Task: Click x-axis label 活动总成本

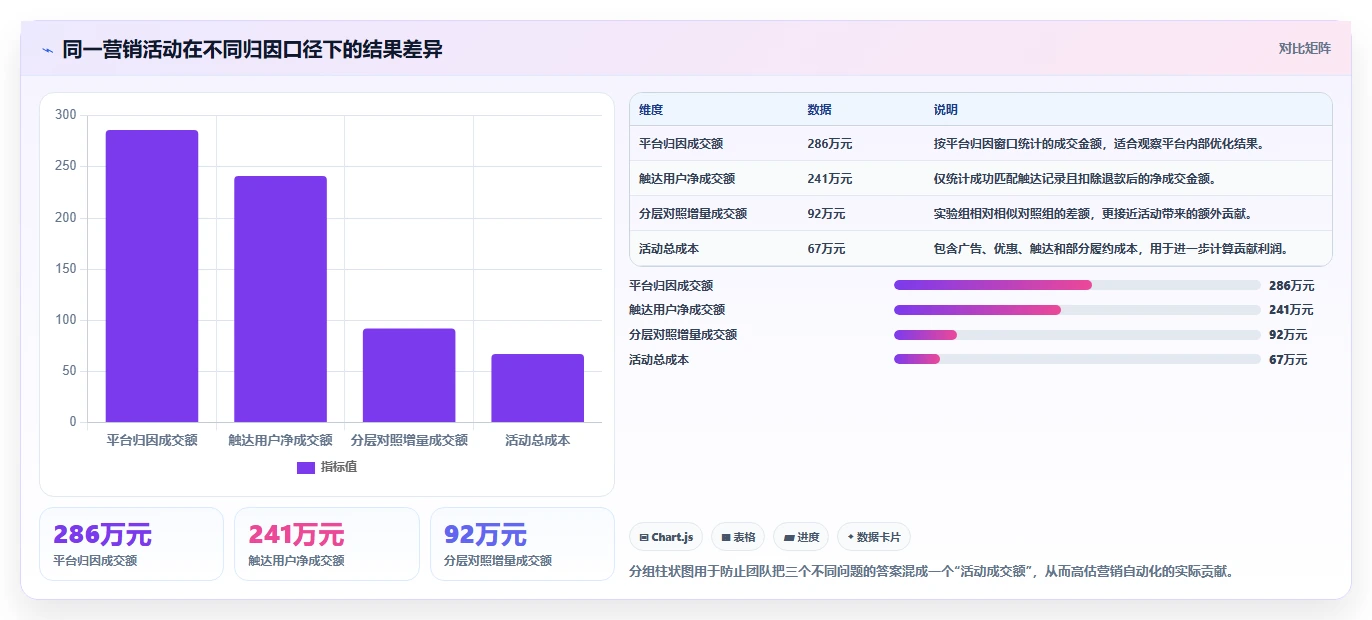Action: pos(537,440)
